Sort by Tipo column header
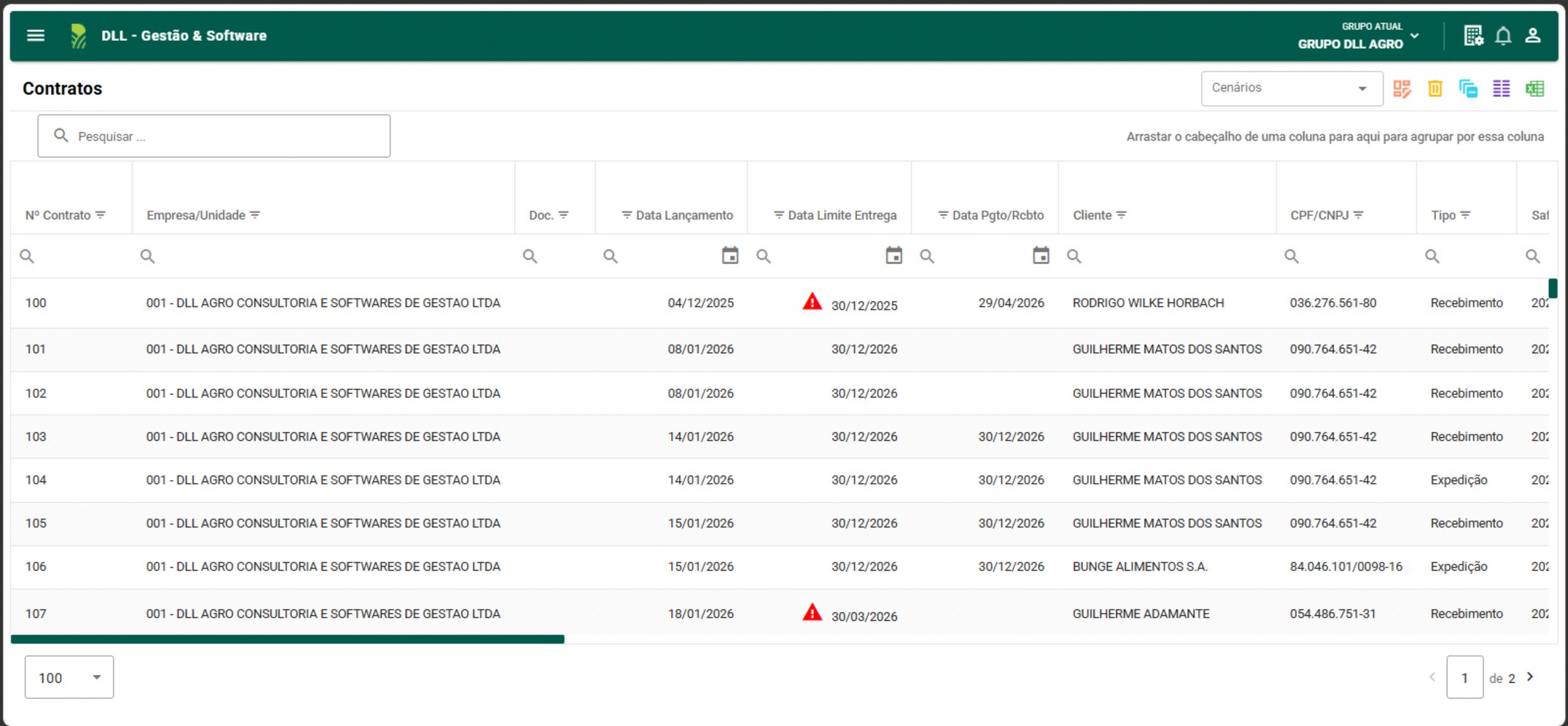1568x726 pixels. coord(1443,215)
